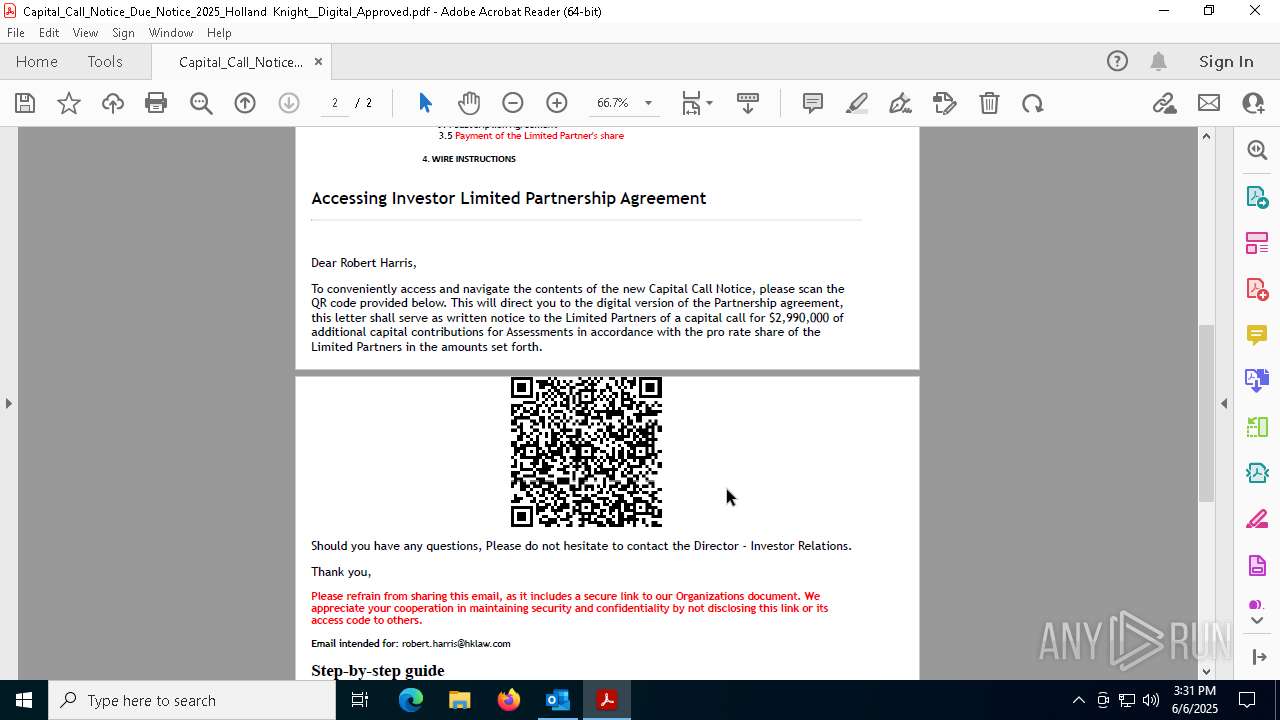Select the Capital_Call_Notice document tab

coord(241,62)
